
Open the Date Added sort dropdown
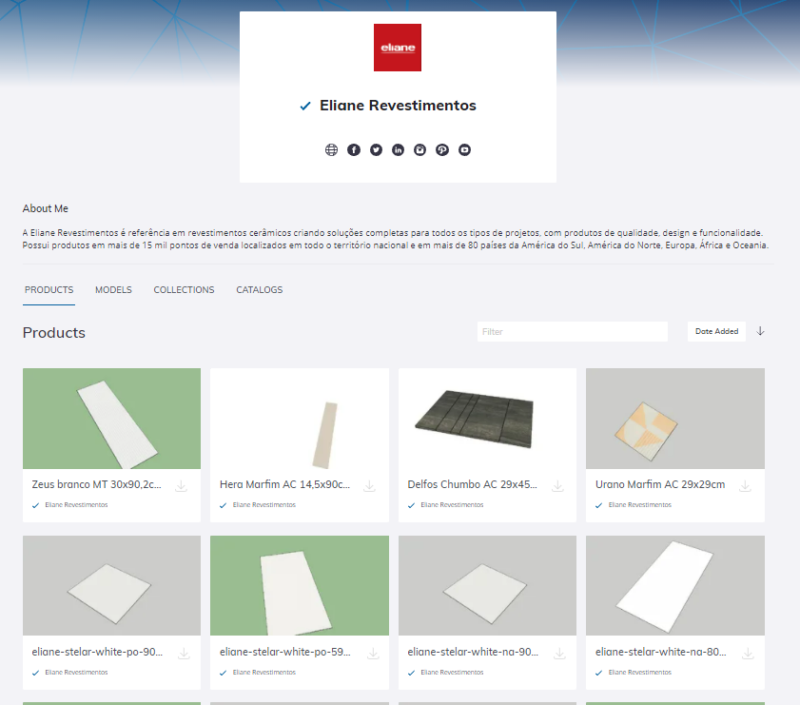point(717,331)
